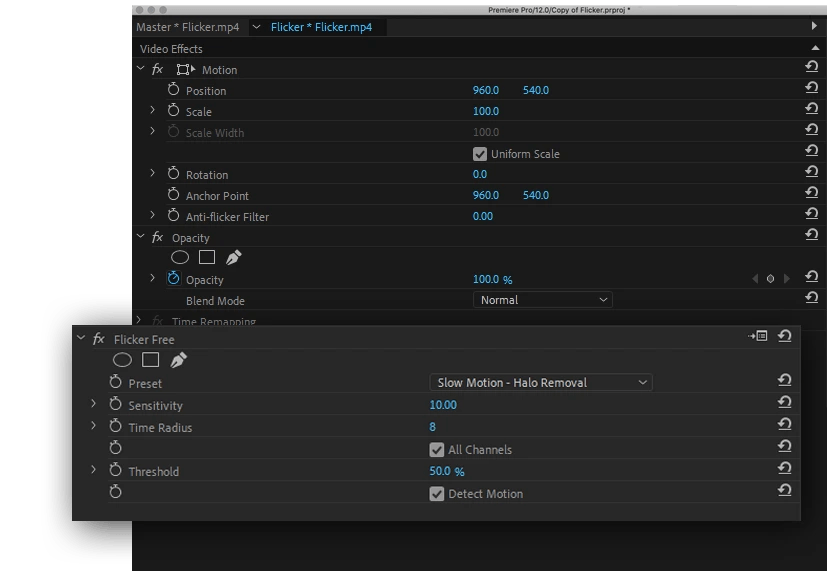Reset the Threshold parameter
Image resolution: width=827 pixels, height=571 pixels.
(x=785, y=469)
